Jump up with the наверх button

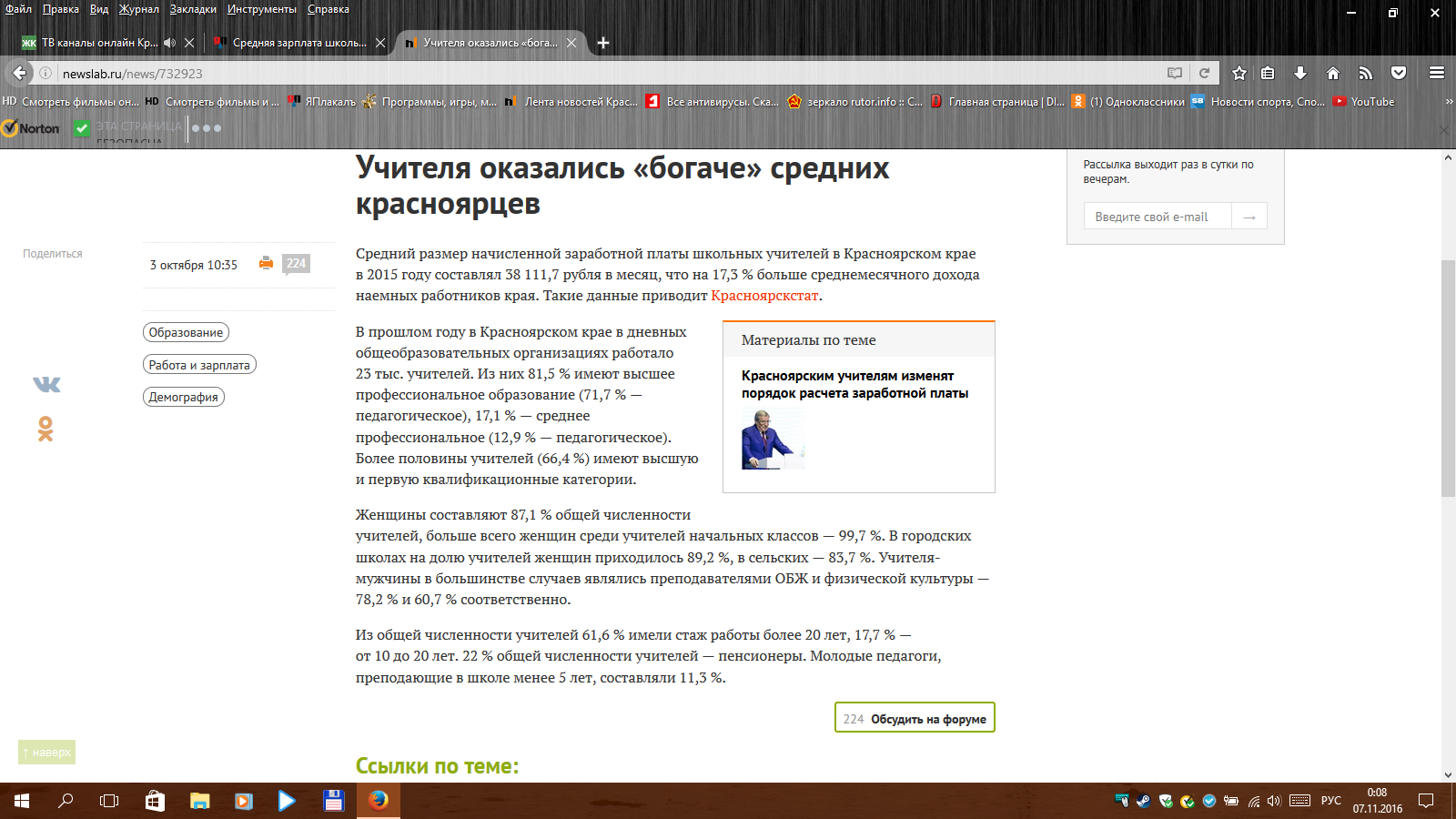(46, 753)
